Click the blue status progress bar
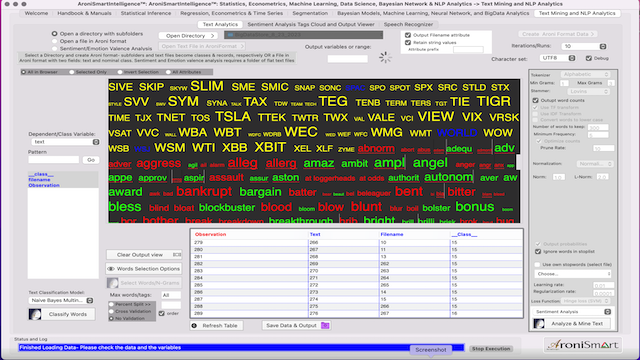 tap(241, 348)
